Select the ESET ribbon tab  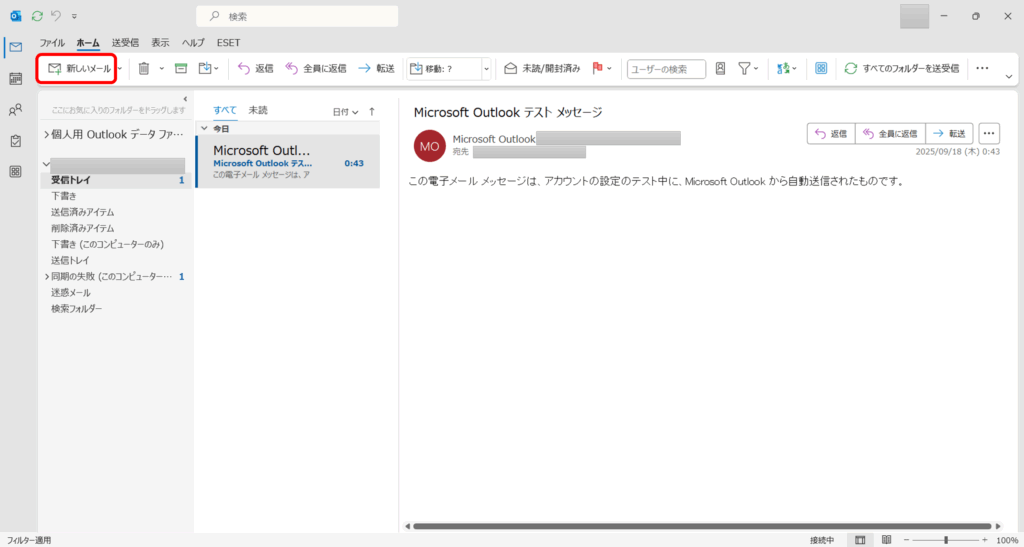(x=229, y=43)
